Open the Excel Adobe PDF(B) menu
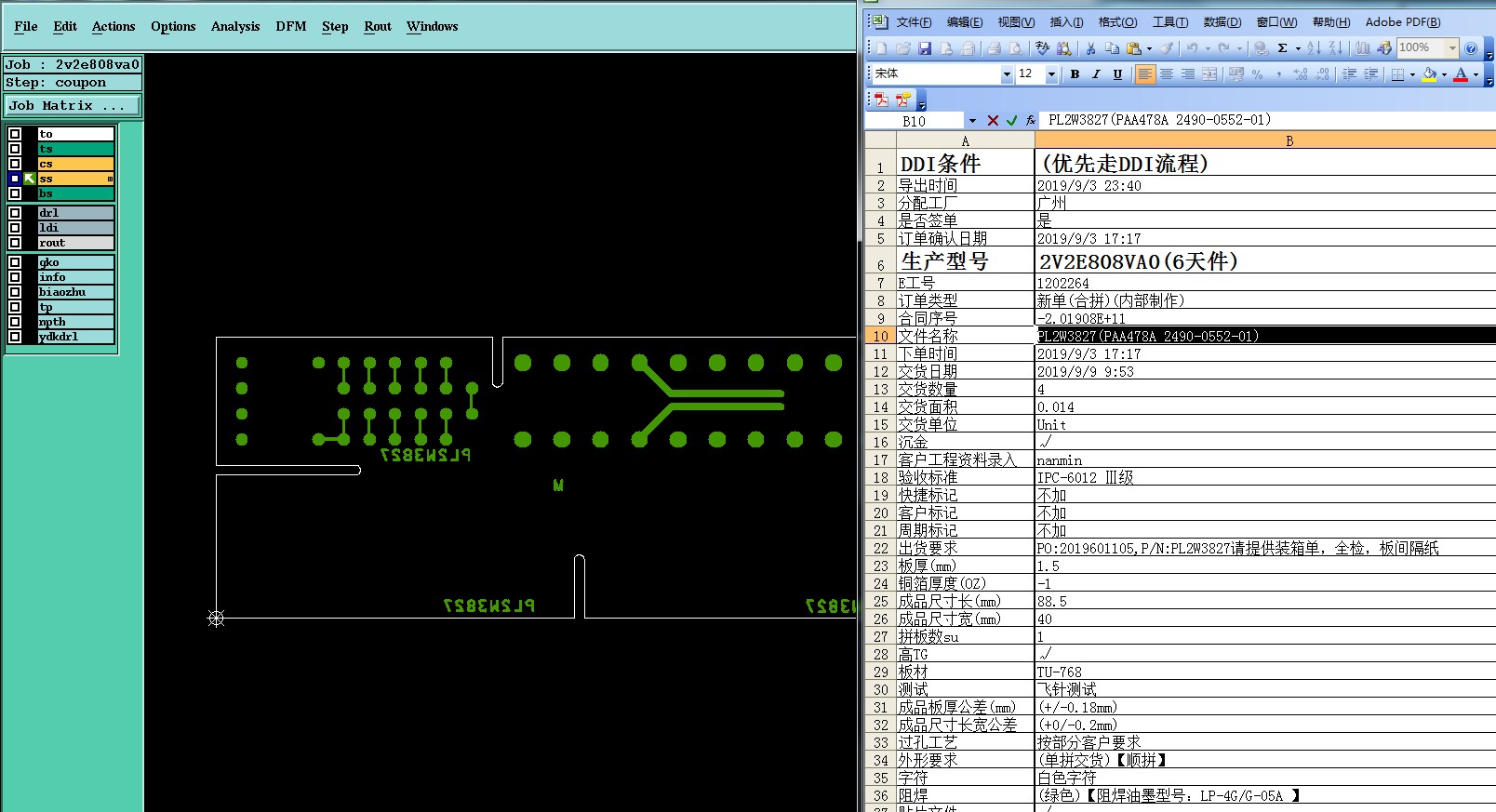The image size is (1496, 812). click(x=1403, y=22)
